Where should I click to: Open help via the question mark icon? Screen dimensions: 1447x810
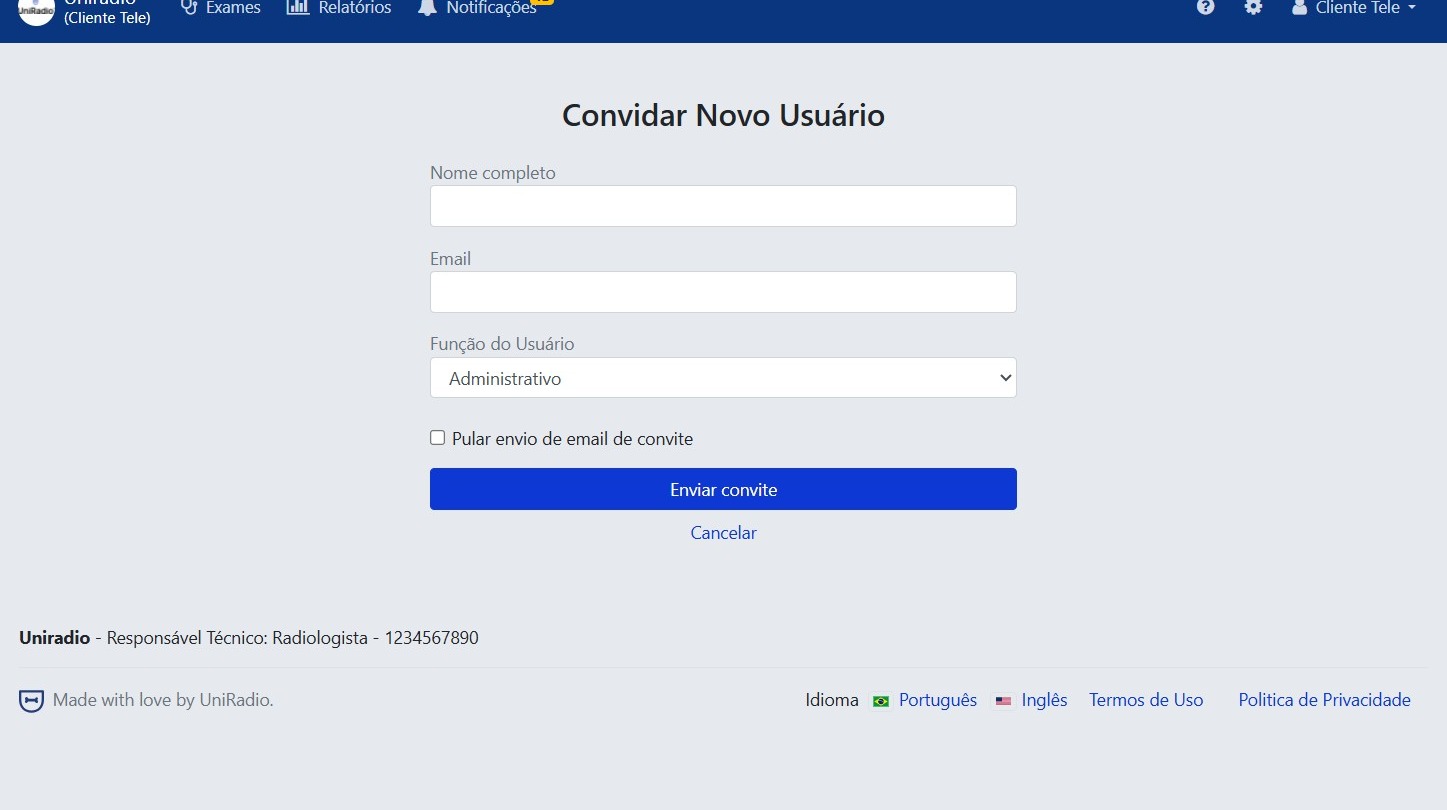point(1205,8)
